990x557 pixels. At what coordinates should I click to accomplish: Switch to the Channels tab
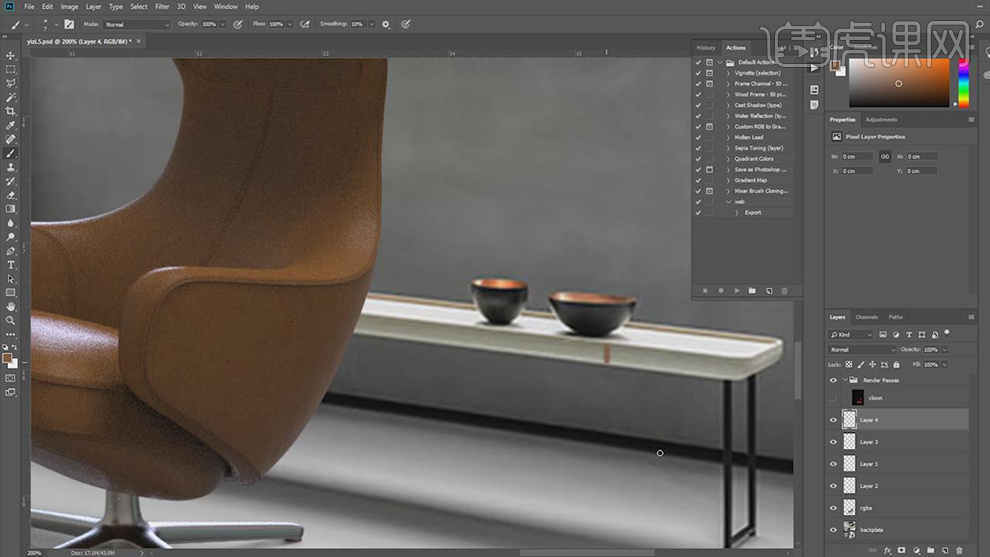(866, 317)
